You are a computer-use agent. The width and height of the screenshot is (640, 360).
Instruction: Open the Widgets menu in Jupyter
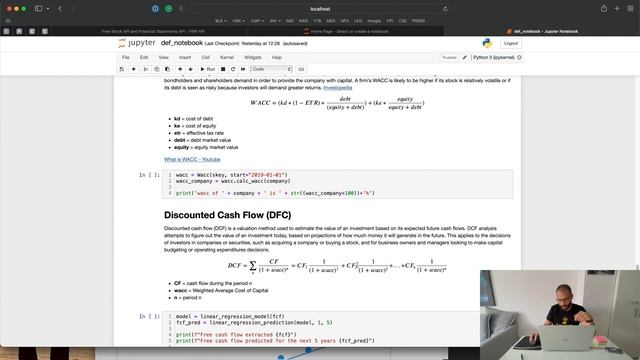click(x=253, y=58)
